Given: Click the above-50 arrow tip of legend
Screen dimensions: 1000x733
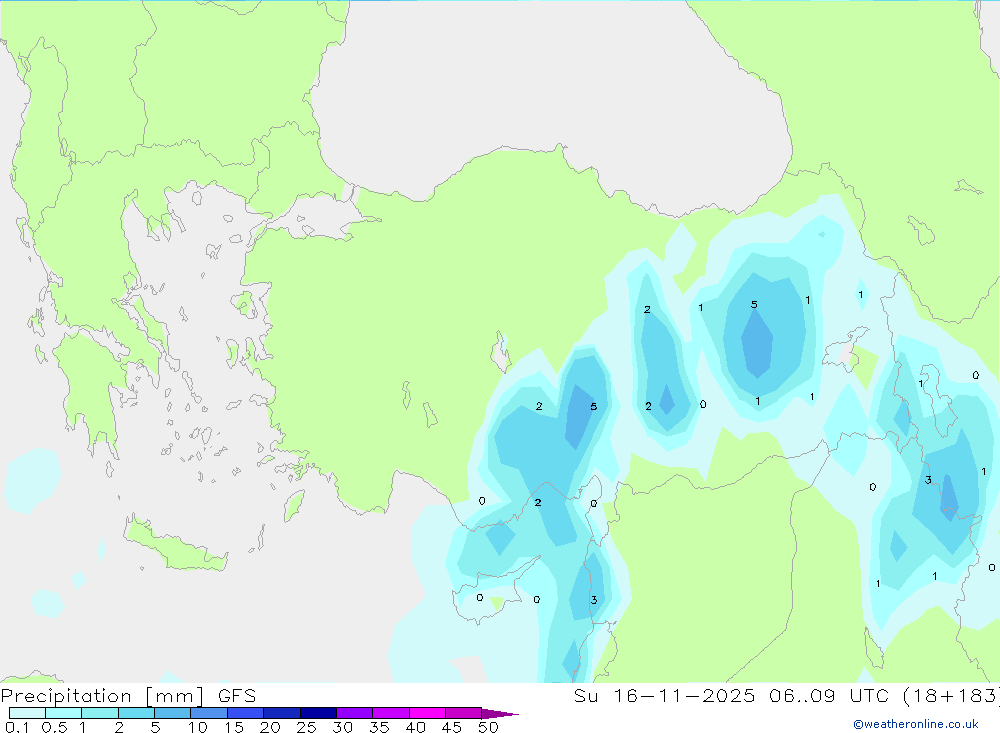Looking at the screenshot, I should point(501,713).
